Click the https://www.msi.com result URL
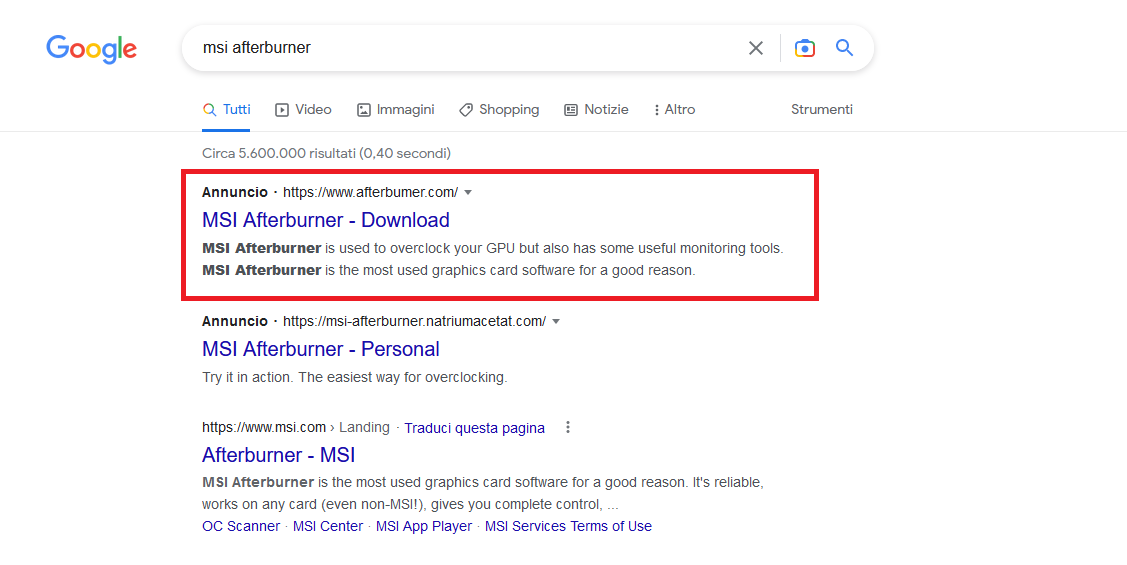Viewport: 1127px width, 565px height. pos(264,427)
